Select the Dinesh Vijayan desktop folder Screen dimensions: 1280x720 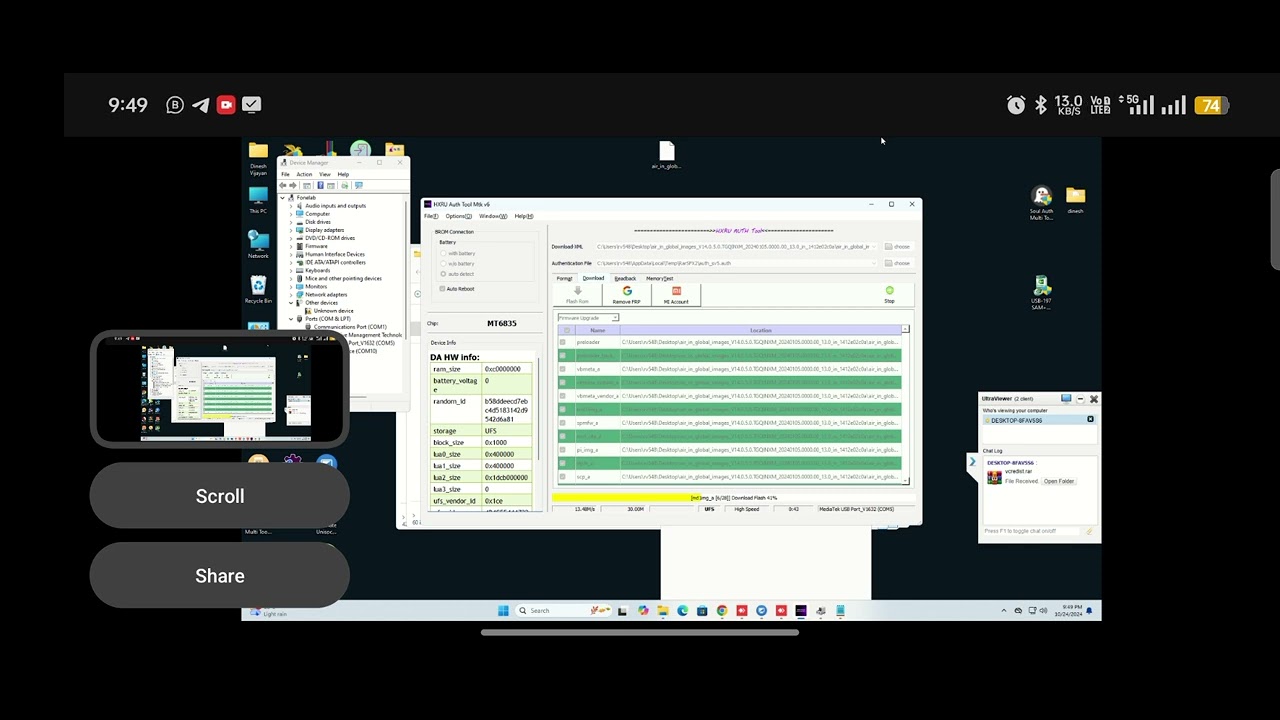[258, 159]
